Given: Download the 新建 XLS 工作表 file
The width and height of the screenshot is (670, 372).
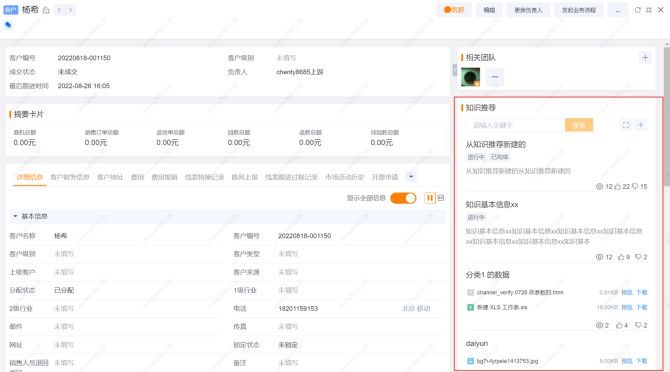Looking at the screenshot, I should coord(641,307).
